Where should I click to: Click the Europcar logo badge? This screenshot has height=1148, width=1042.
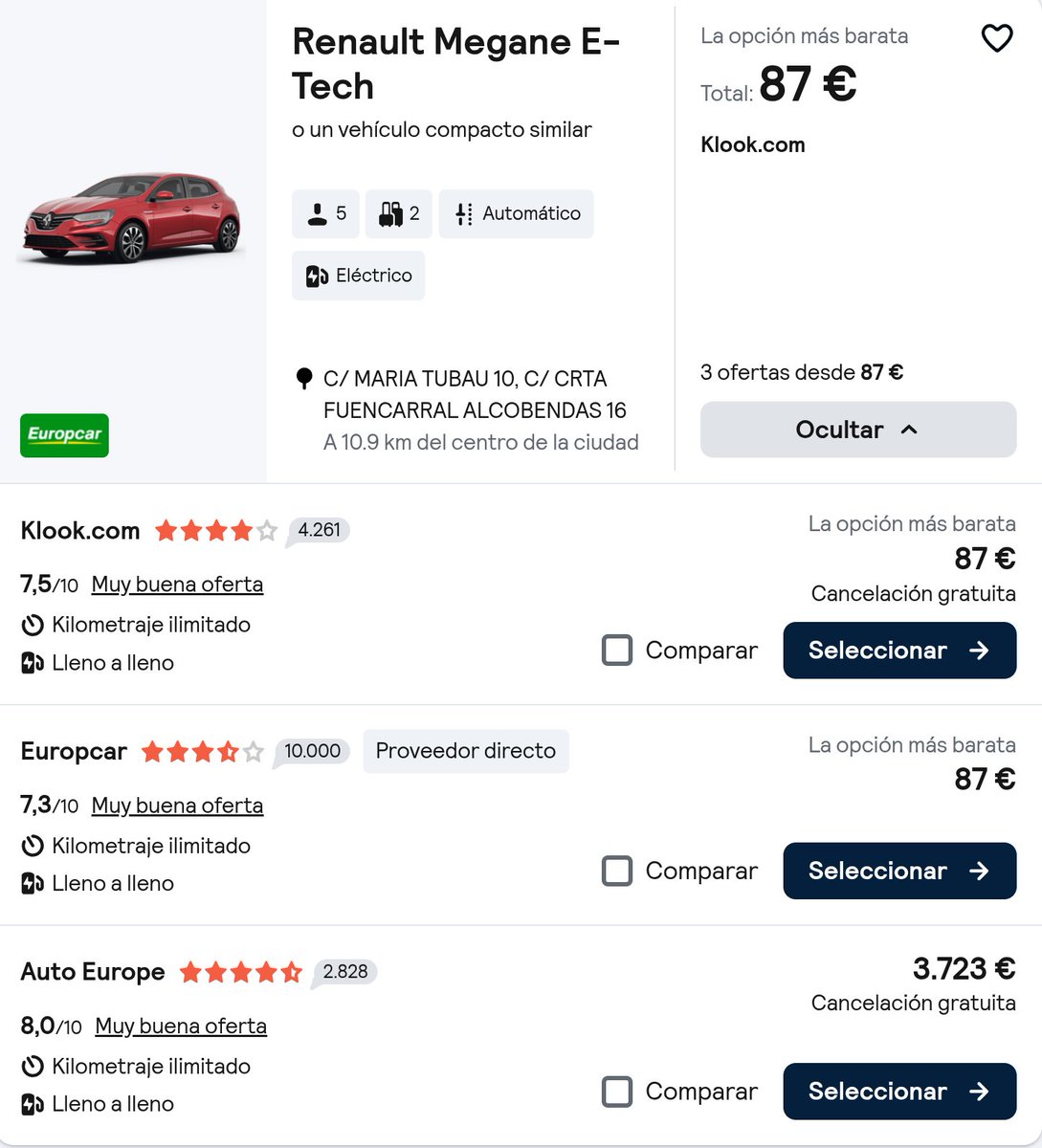click(64, 435)
